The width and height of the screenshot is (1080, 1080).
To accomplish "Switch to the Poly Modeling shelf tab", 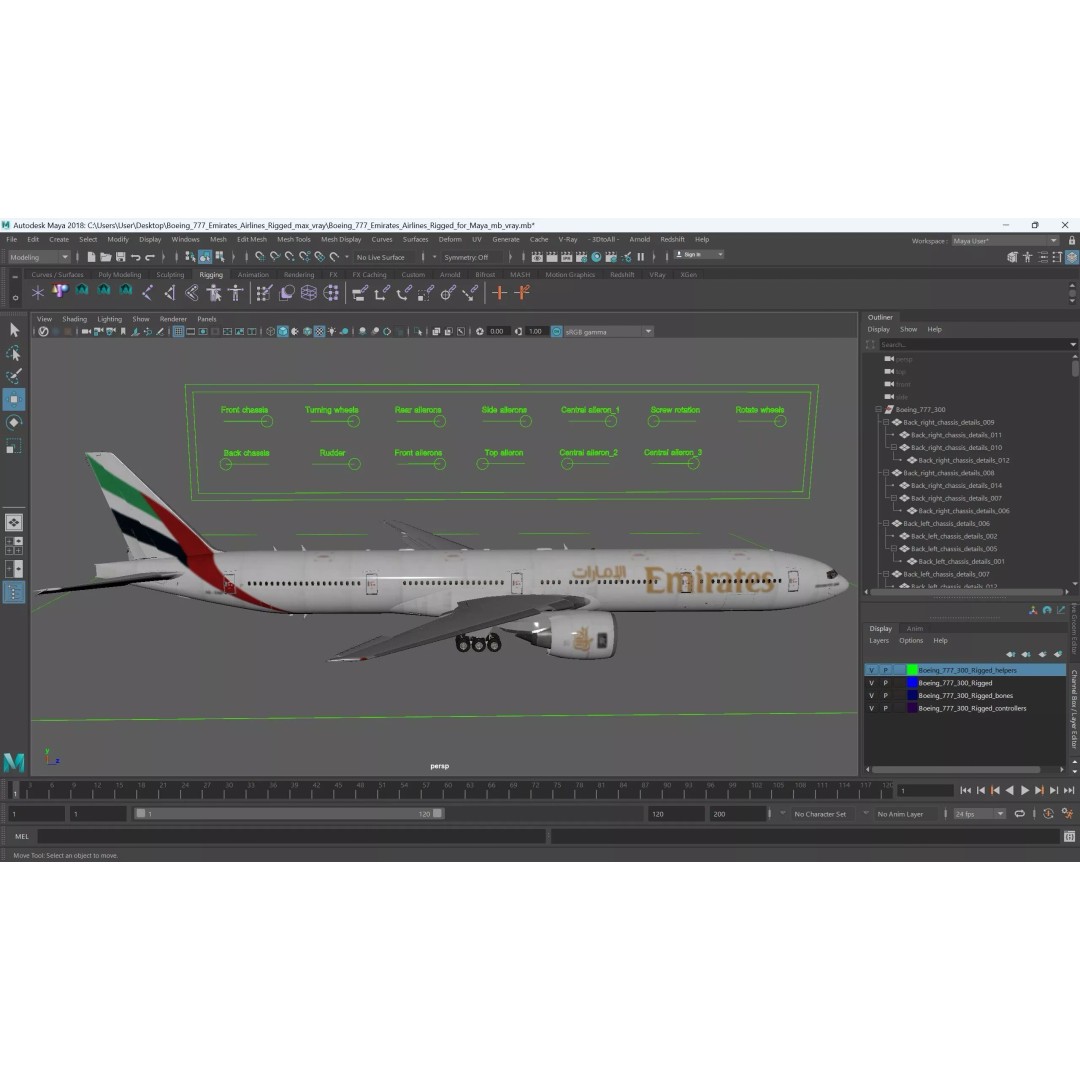I will click(119, 275).
